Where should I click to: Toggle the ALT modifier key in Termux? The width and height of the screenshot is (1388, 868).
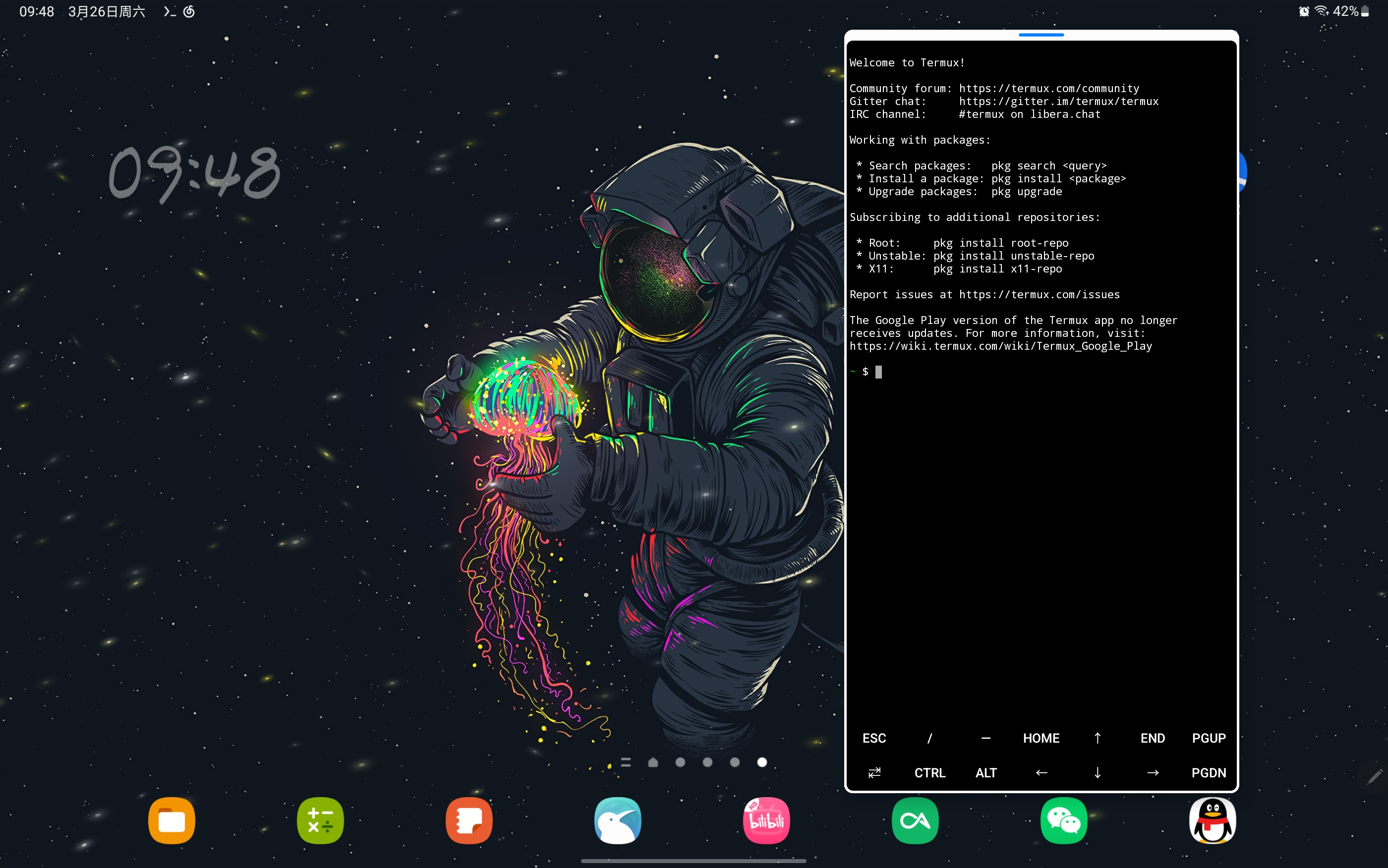point(985,773)
